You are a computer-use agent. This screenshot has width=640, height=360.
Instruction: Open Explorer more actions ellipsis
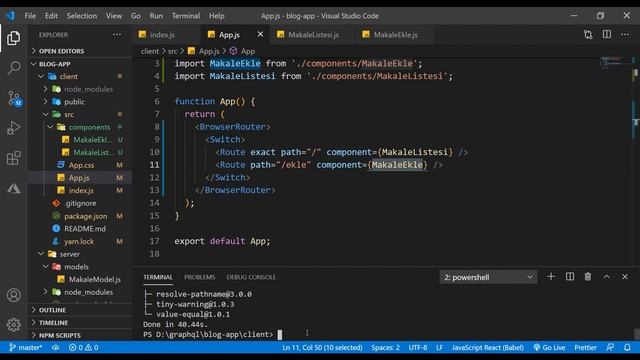tap(117, 35)
